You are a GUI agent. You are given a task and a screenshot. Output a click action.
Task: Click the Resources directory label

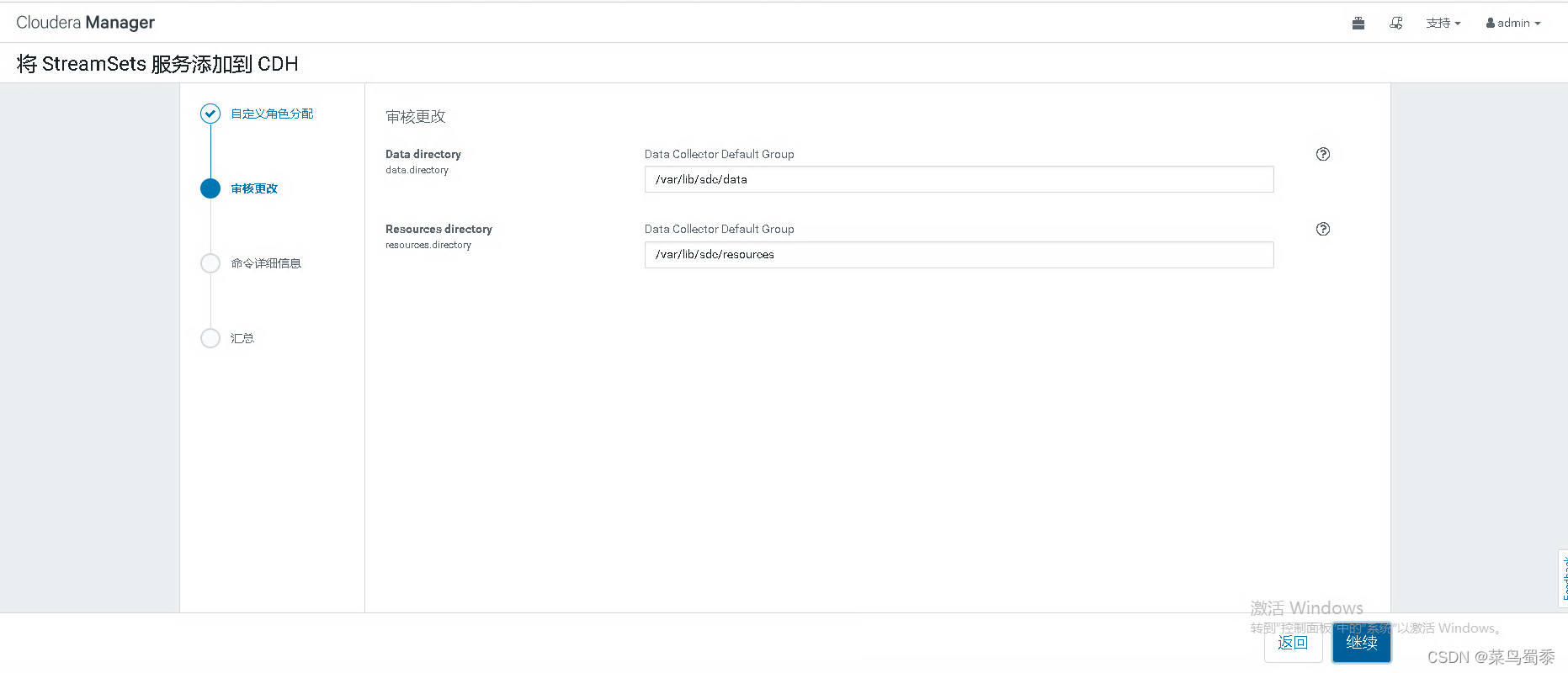tap(439, 229)
